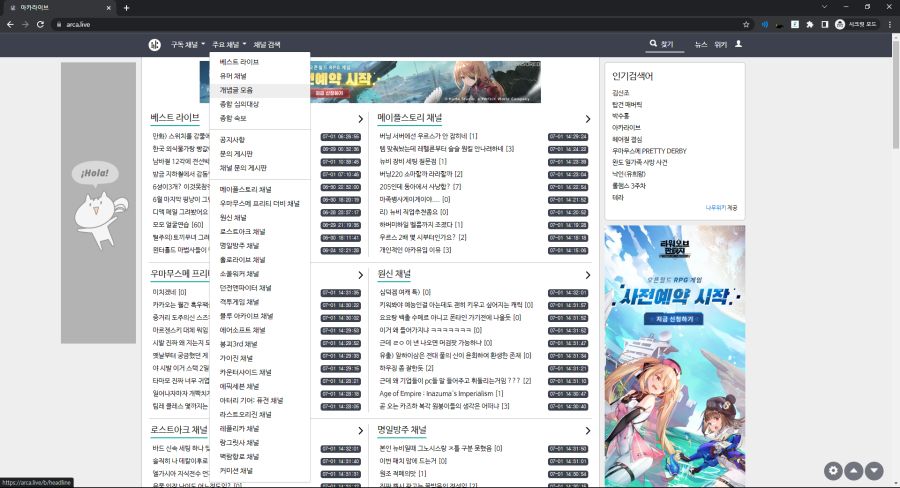
Task: Reload the page with the refresh icon
Action: tap(40, 24)
